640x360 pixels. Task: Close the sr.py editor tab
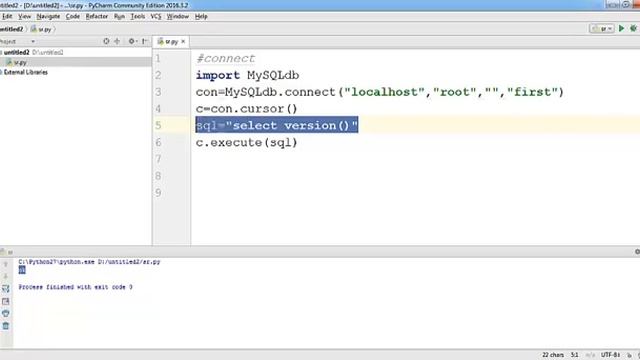pos(183,42)
